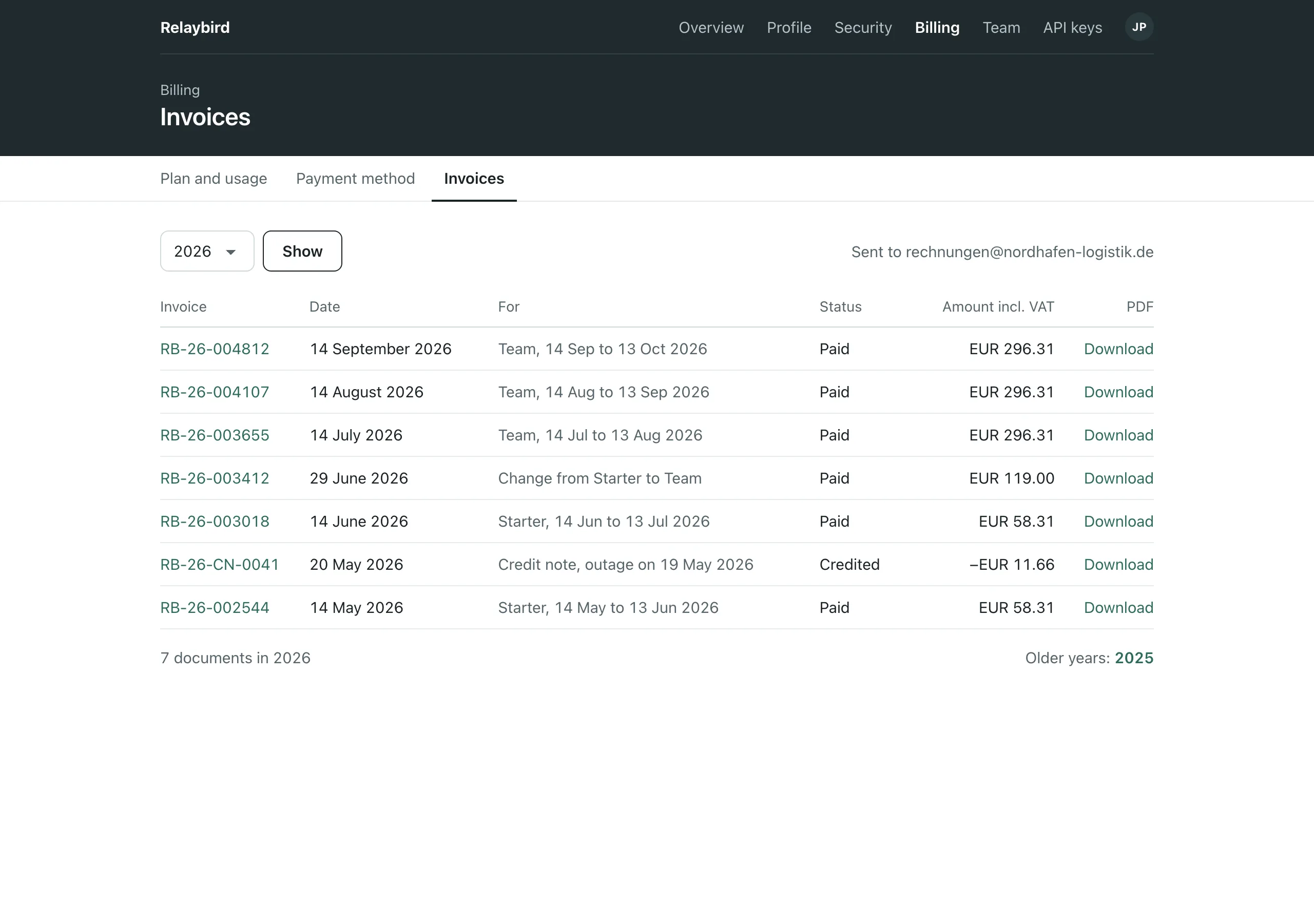Open credit note RB-26-CN-0041
The width and height of the screenshot is (1314, 924).
click(220, 565)
